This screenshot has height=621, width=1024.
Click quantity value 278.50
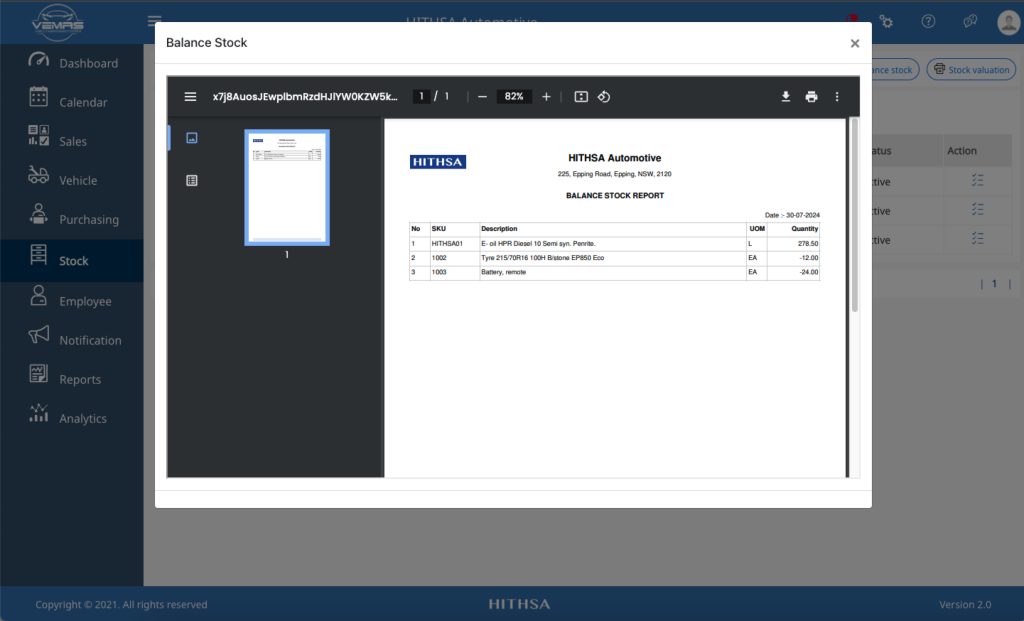pos(808,244)
